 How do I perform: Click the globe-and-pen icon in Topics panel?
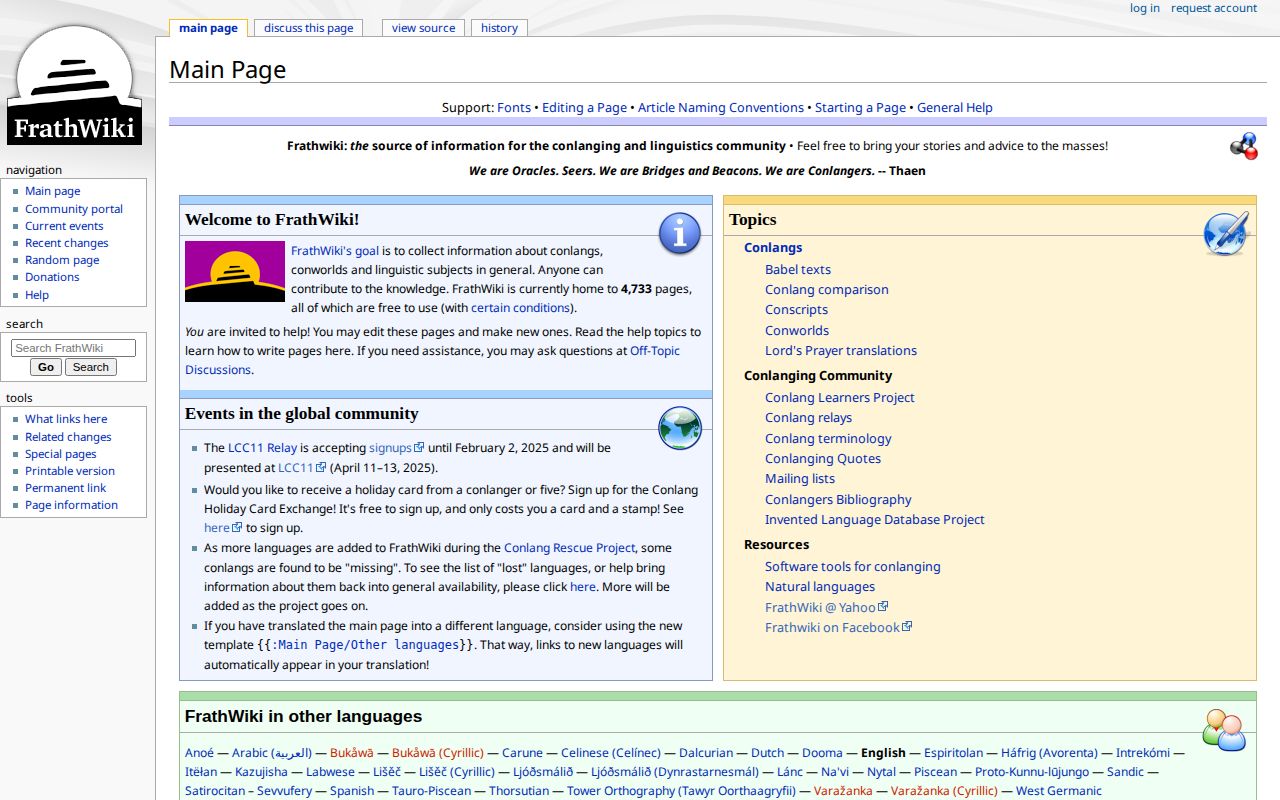coord(1226,232)
